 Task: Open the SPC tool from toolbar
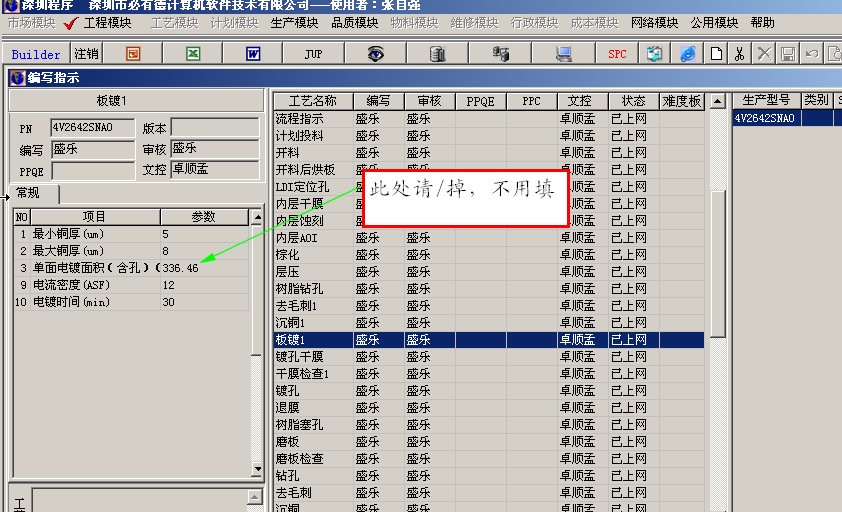[617, 54]
